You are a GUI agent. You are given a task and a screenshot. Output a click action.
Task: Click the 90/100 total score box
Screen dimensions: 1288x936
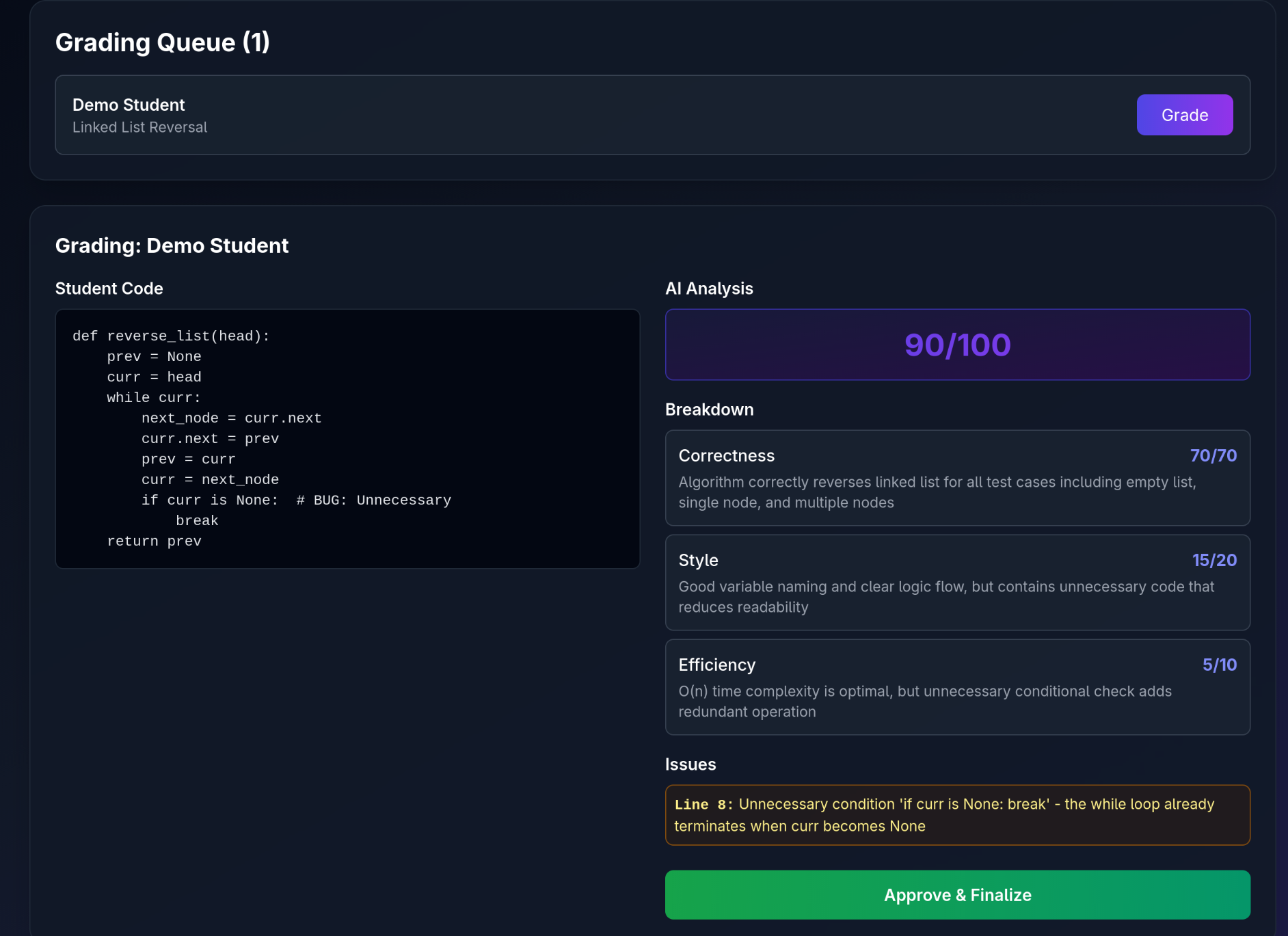pyautogui.click(x=957, y=345)
